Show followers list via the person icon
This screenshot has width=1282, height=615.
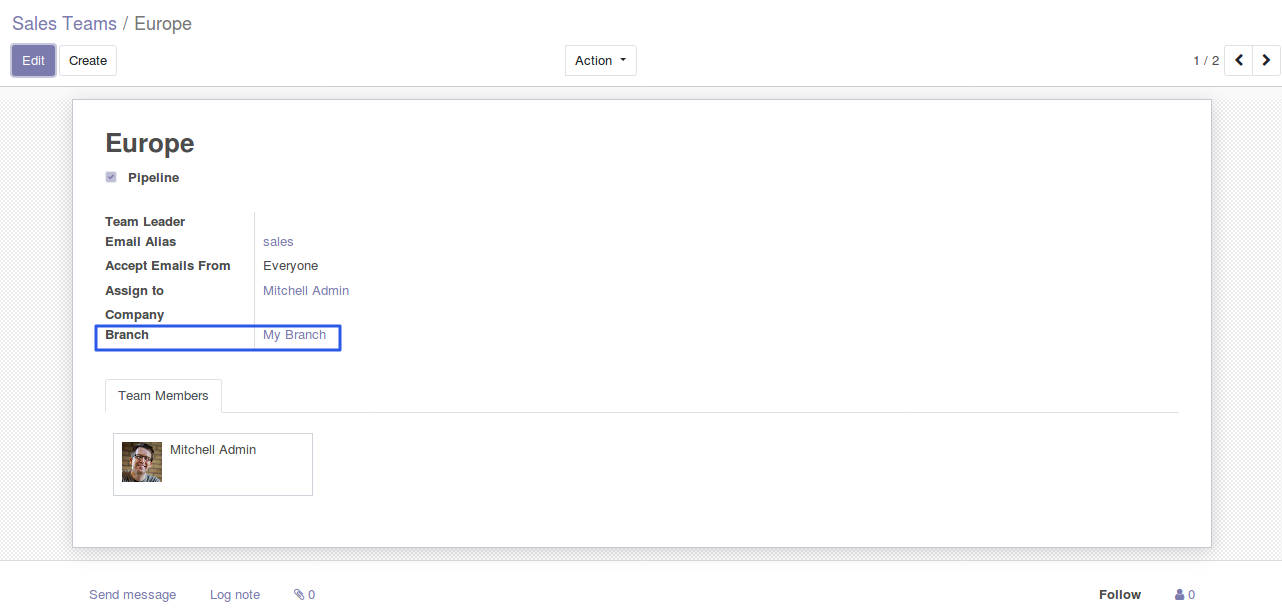(1185, 595)
